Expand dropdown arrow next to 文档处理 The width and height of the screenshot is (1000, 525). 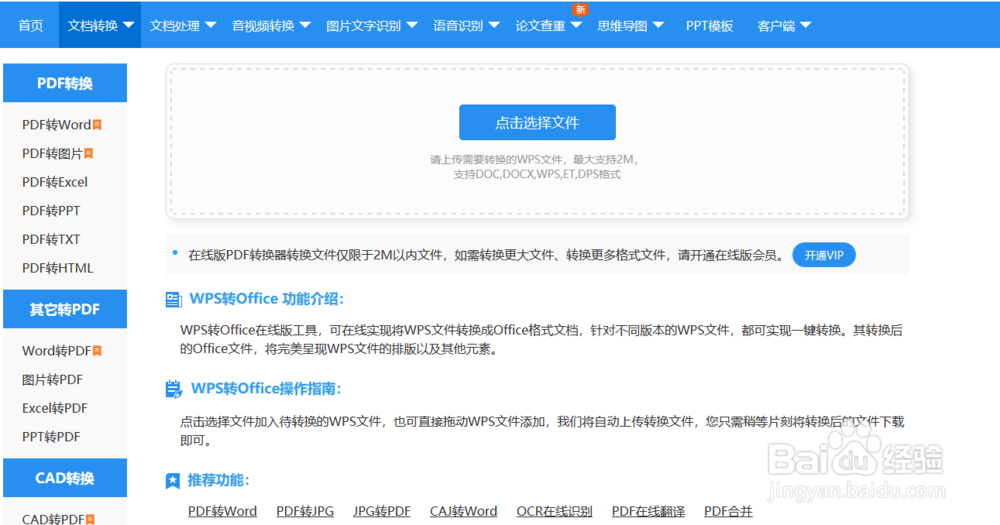pos(210,26)
